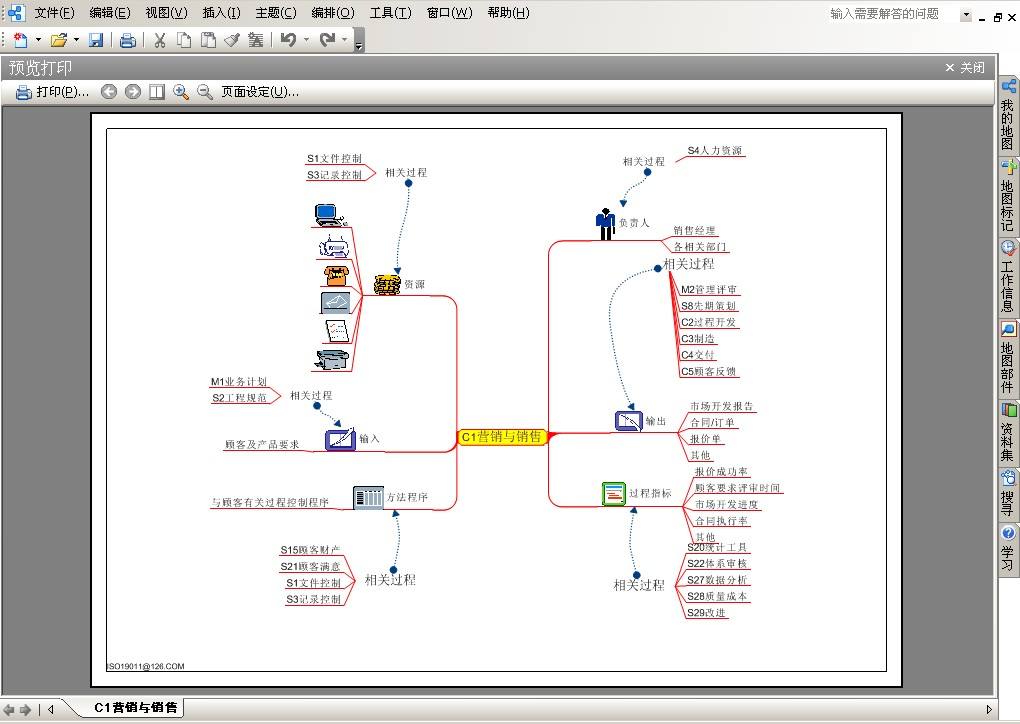1020x724 pixels.
Task: Open the 帮助 menu
Action: (x=508, y=12)
